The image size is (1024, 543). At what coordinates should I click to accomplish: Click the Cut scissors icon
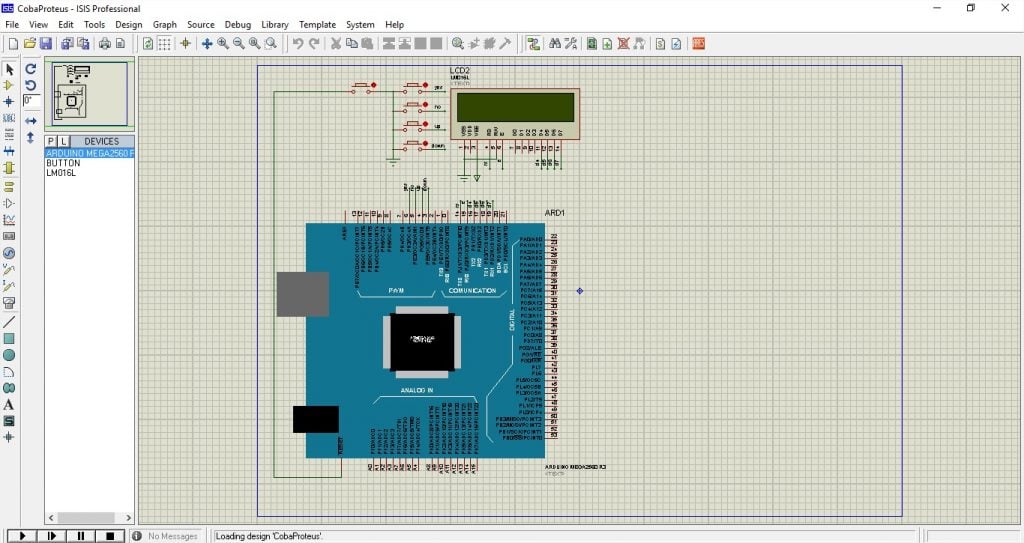click(336, 44)
